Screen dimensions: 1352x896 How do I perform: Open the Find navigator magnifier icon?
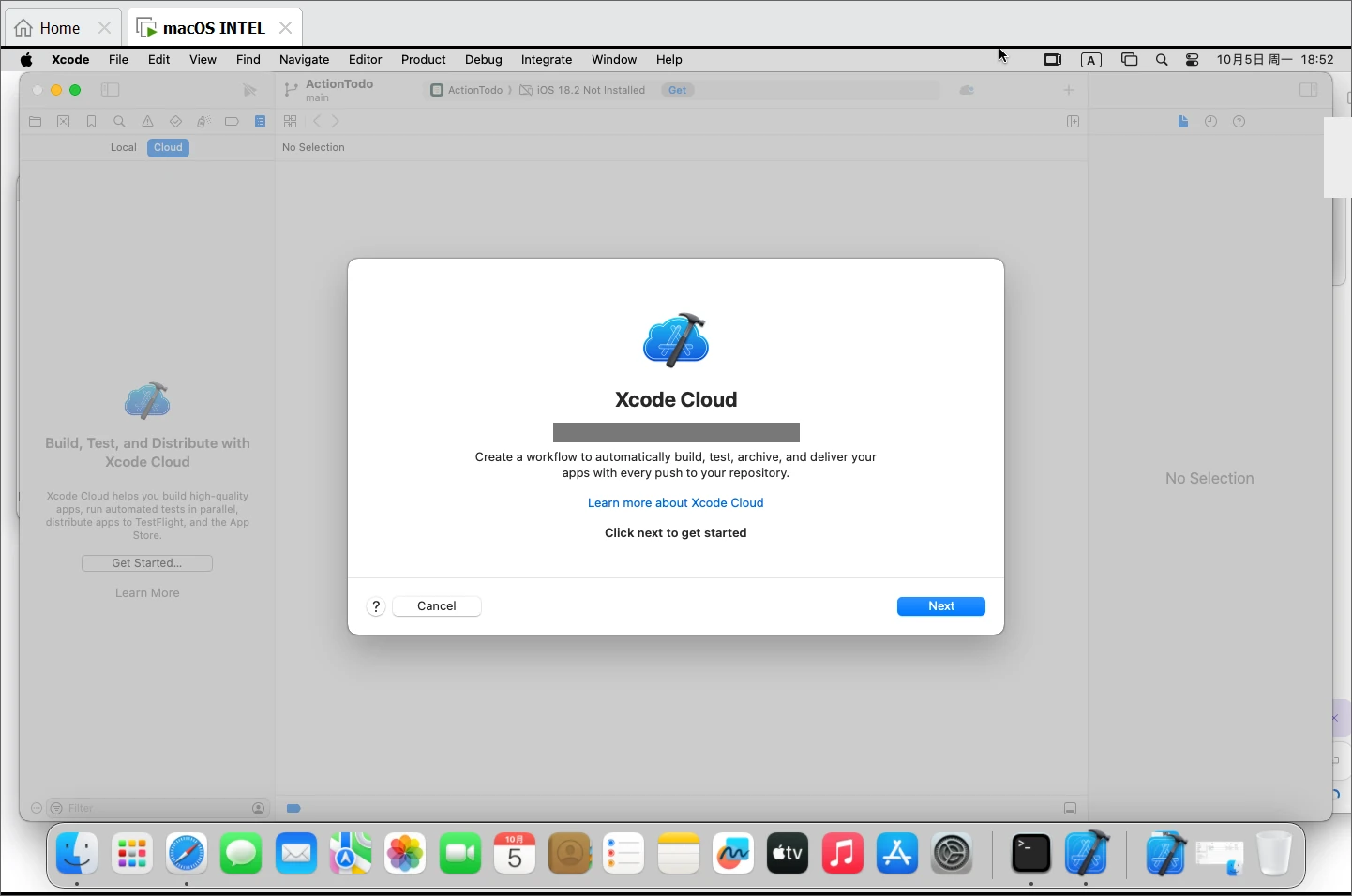click(x=119, y=122)
